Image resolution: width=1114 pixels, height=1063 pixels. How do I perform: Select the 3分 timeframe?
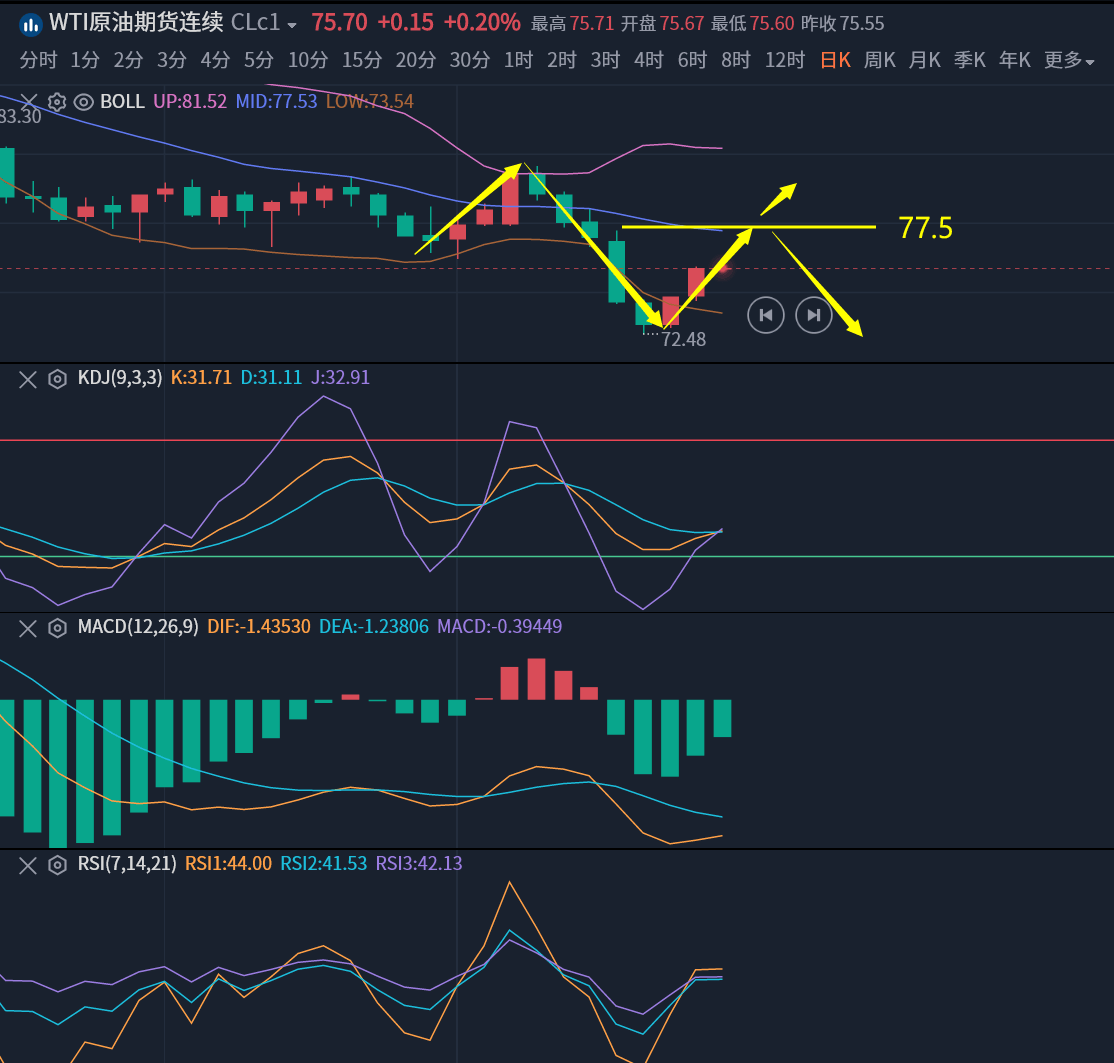click(172, 60)
